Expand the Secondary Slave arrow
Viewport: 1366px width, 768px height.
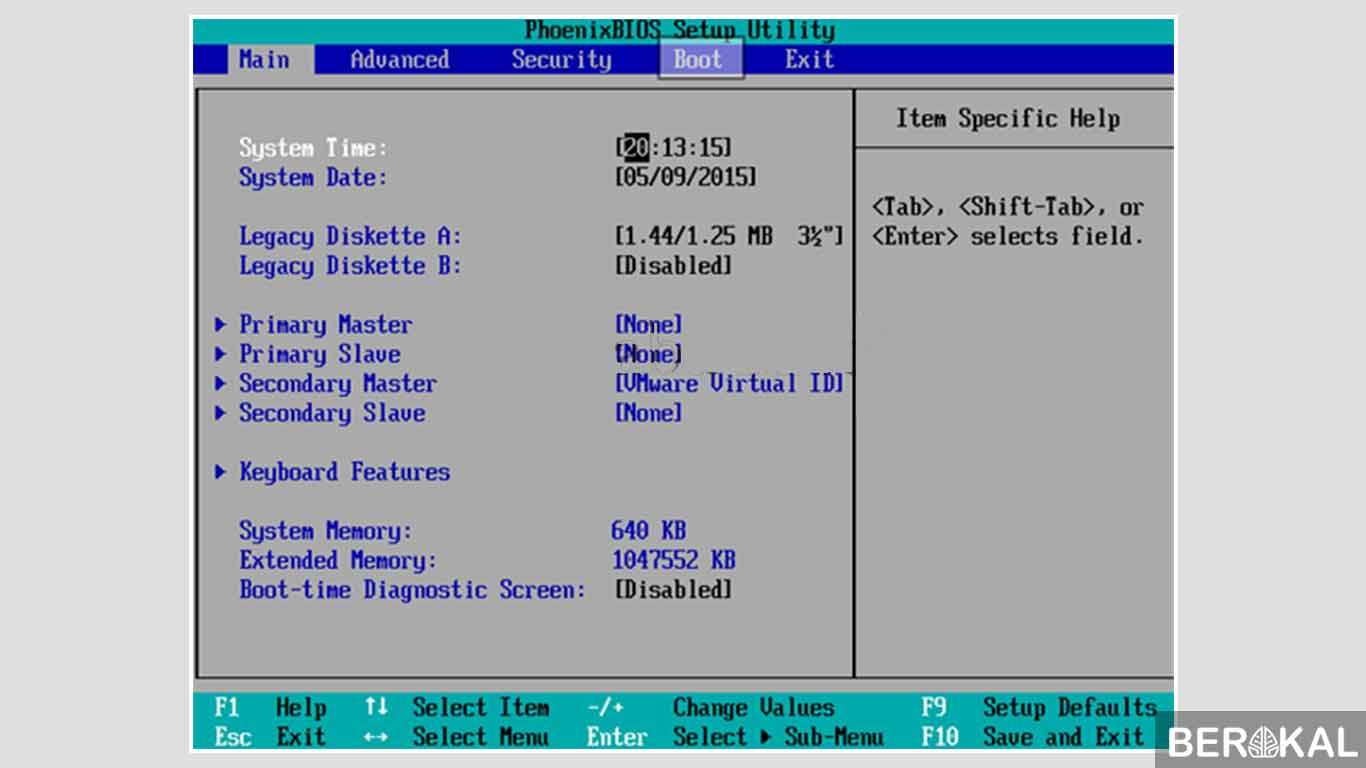pyautogui.click(x=221, y=413)
